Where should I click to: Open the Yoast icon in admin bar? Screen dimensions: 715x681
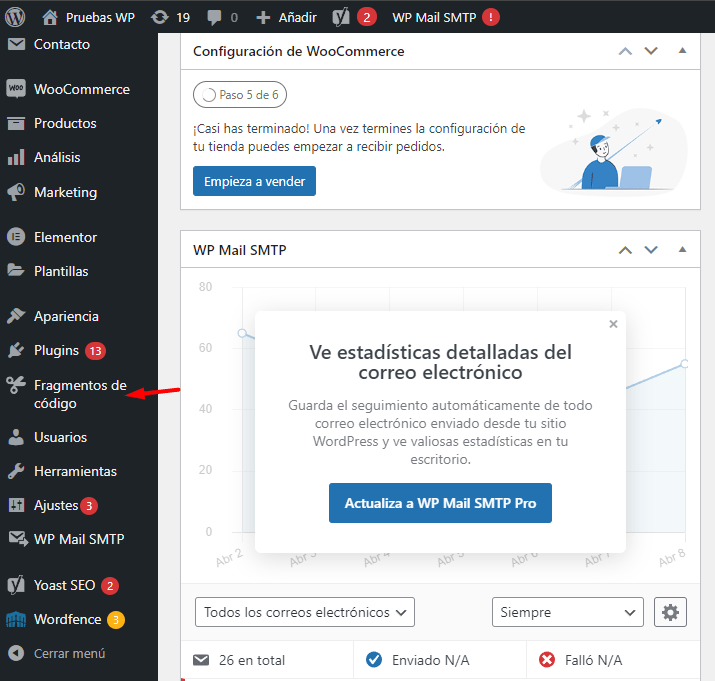(x=341, y=17)
